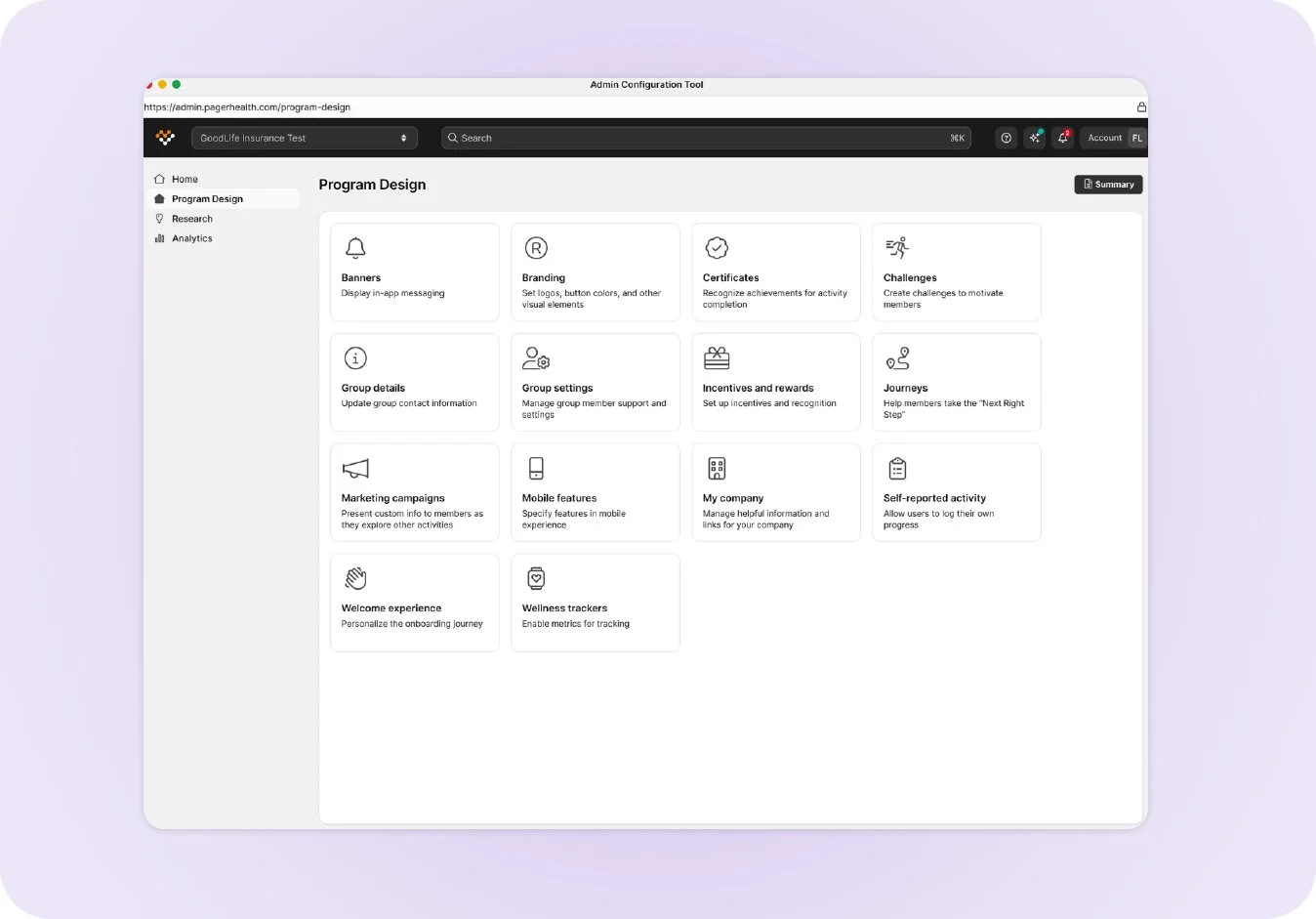Select the Welcome experience waving hand icon
Screen dimensions: 1316x919
coord(355,577)
